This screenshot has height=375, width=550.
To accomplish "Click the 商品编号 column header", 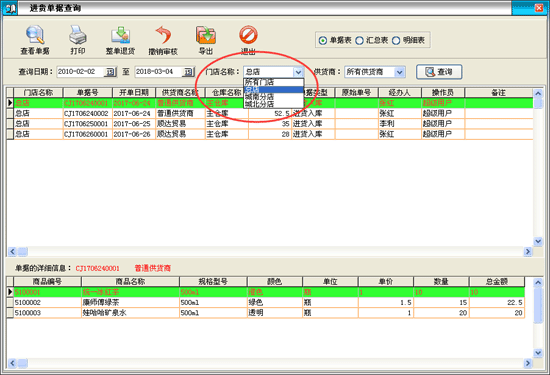I will point(47,281).
